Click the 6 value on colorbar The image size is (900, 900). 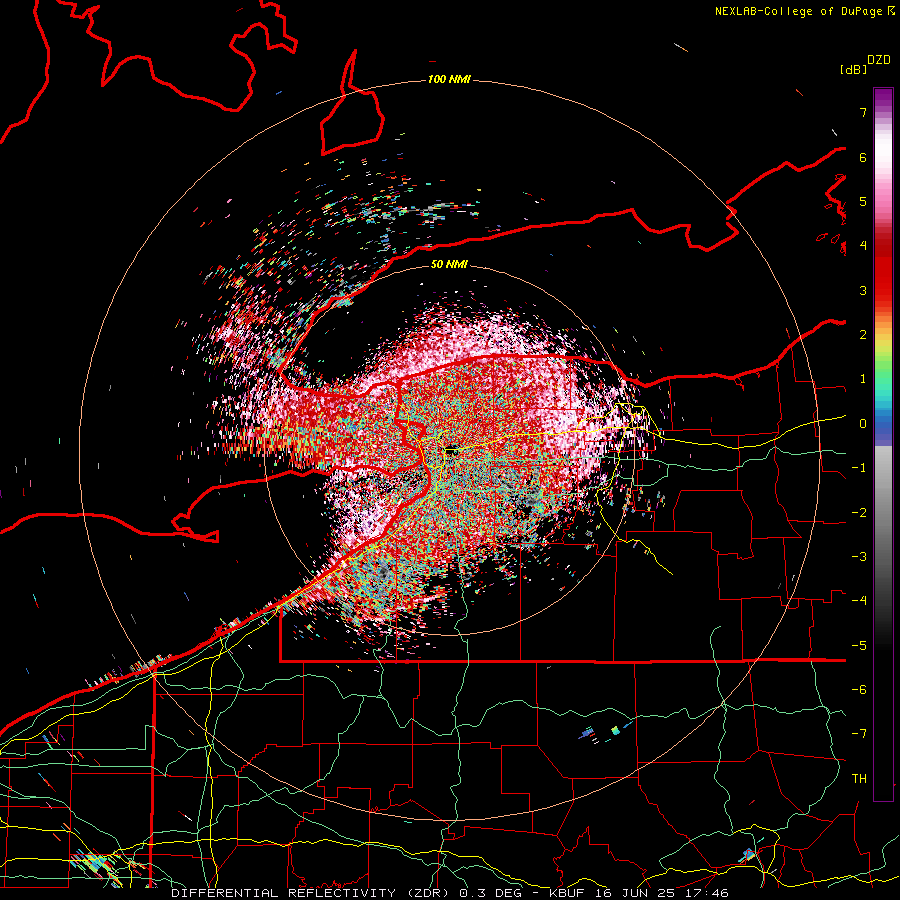[863, 157]
